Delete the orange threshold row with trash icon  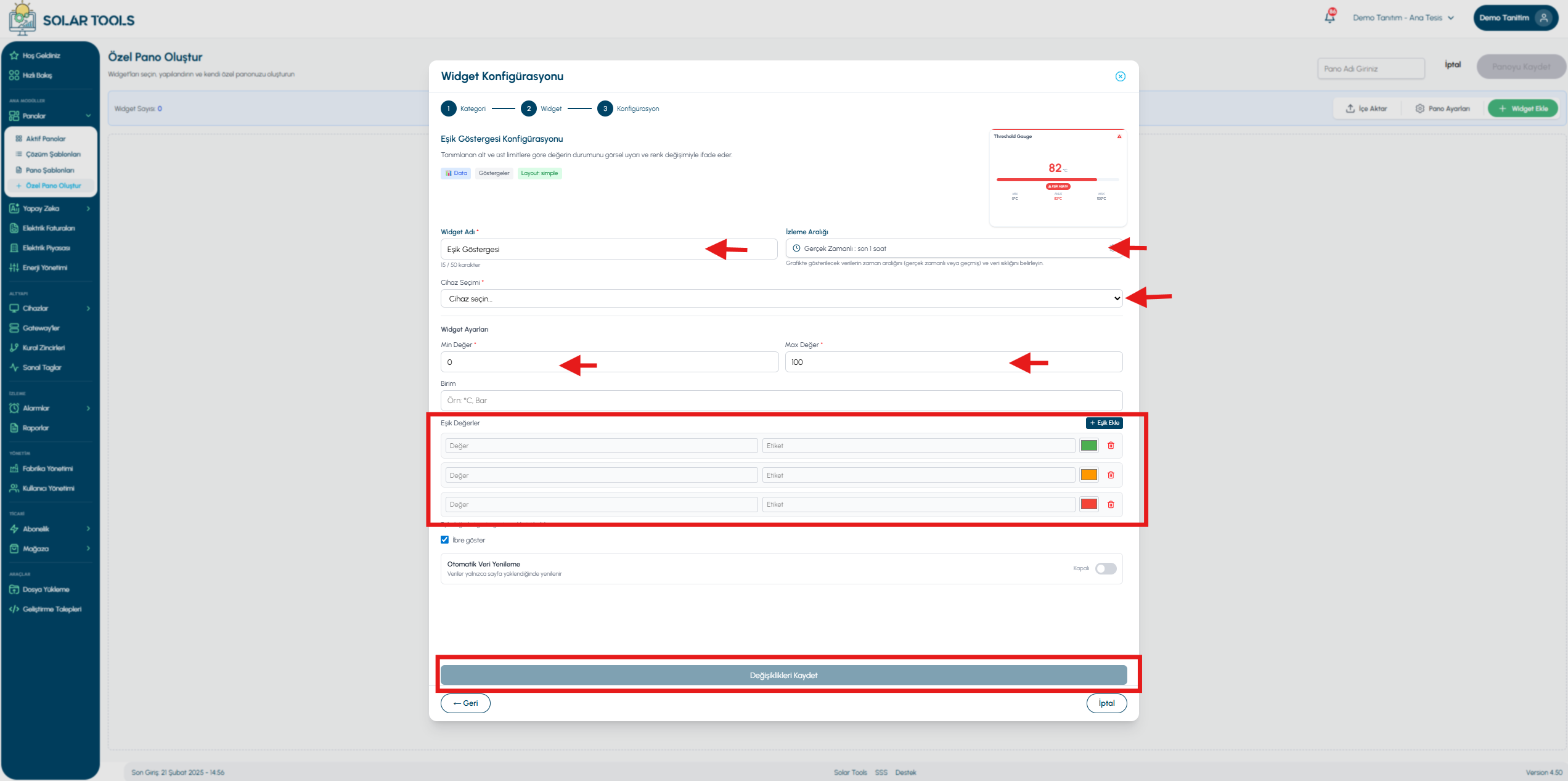pos(1111,475)
